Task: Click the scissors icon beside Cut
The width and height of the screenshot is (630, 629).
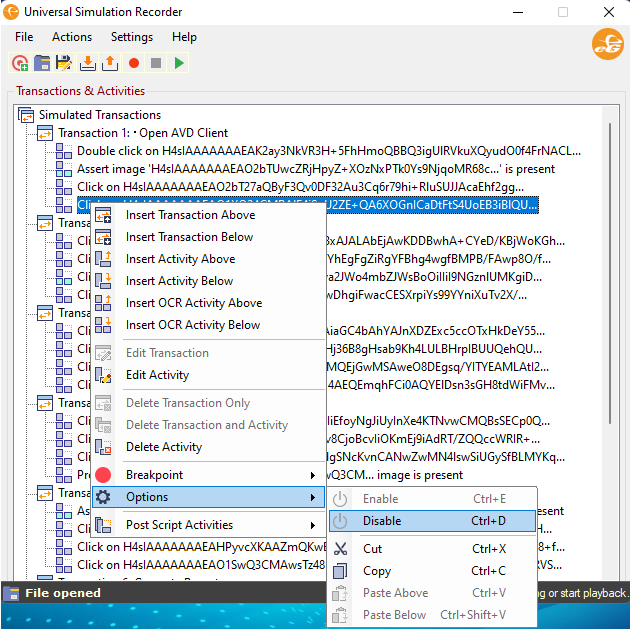Action: click(341, 549)
